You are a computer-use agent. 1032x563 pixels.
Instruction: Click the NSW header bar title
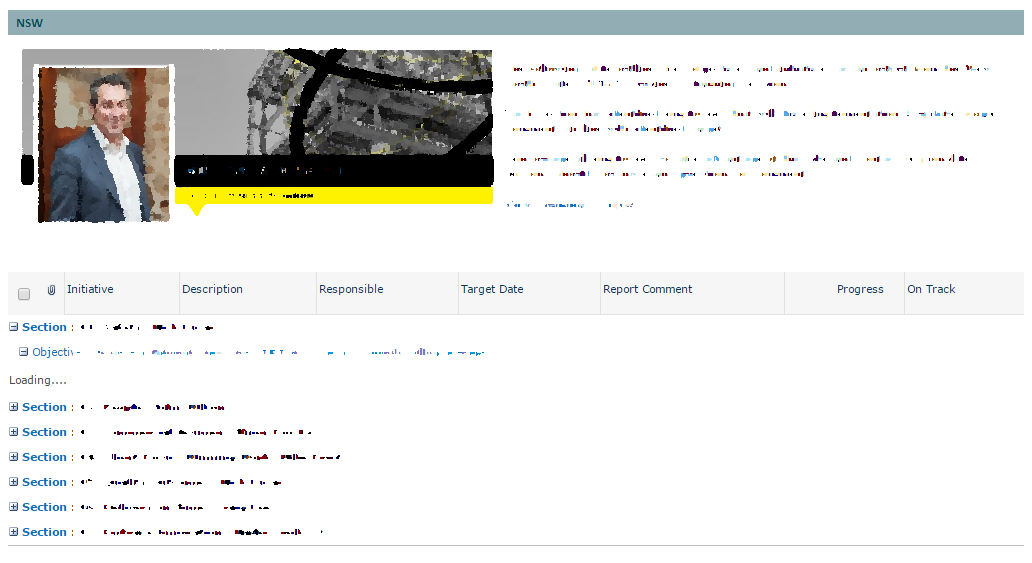[30, 23]
